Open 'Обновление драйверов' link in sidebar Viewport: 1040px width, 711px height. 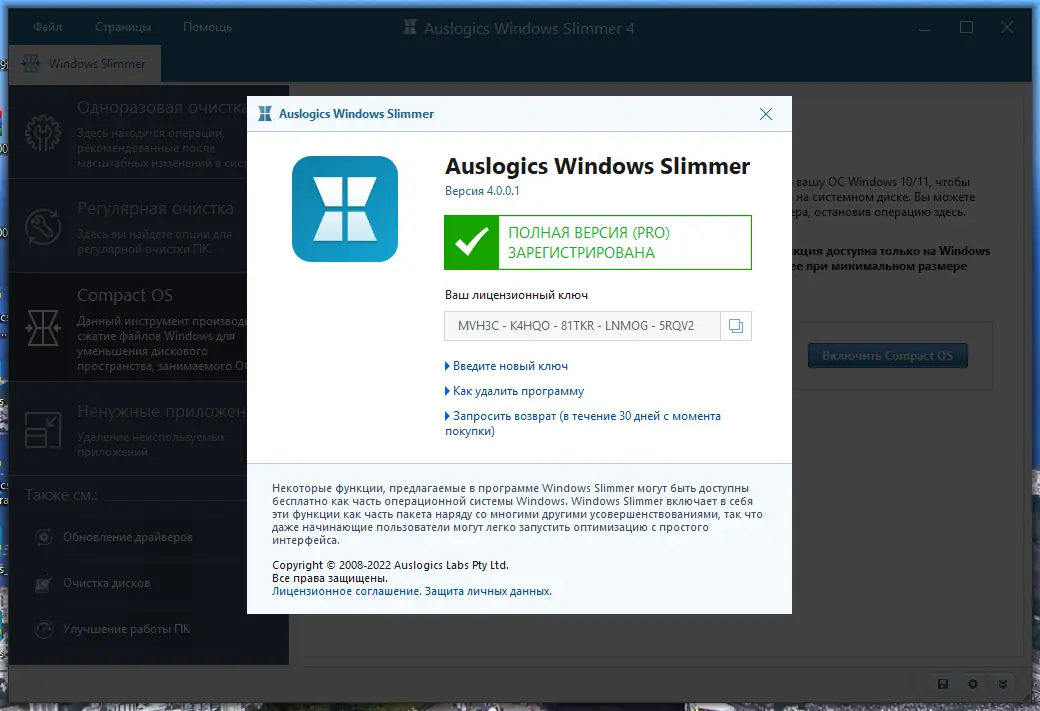pos(128,537)
